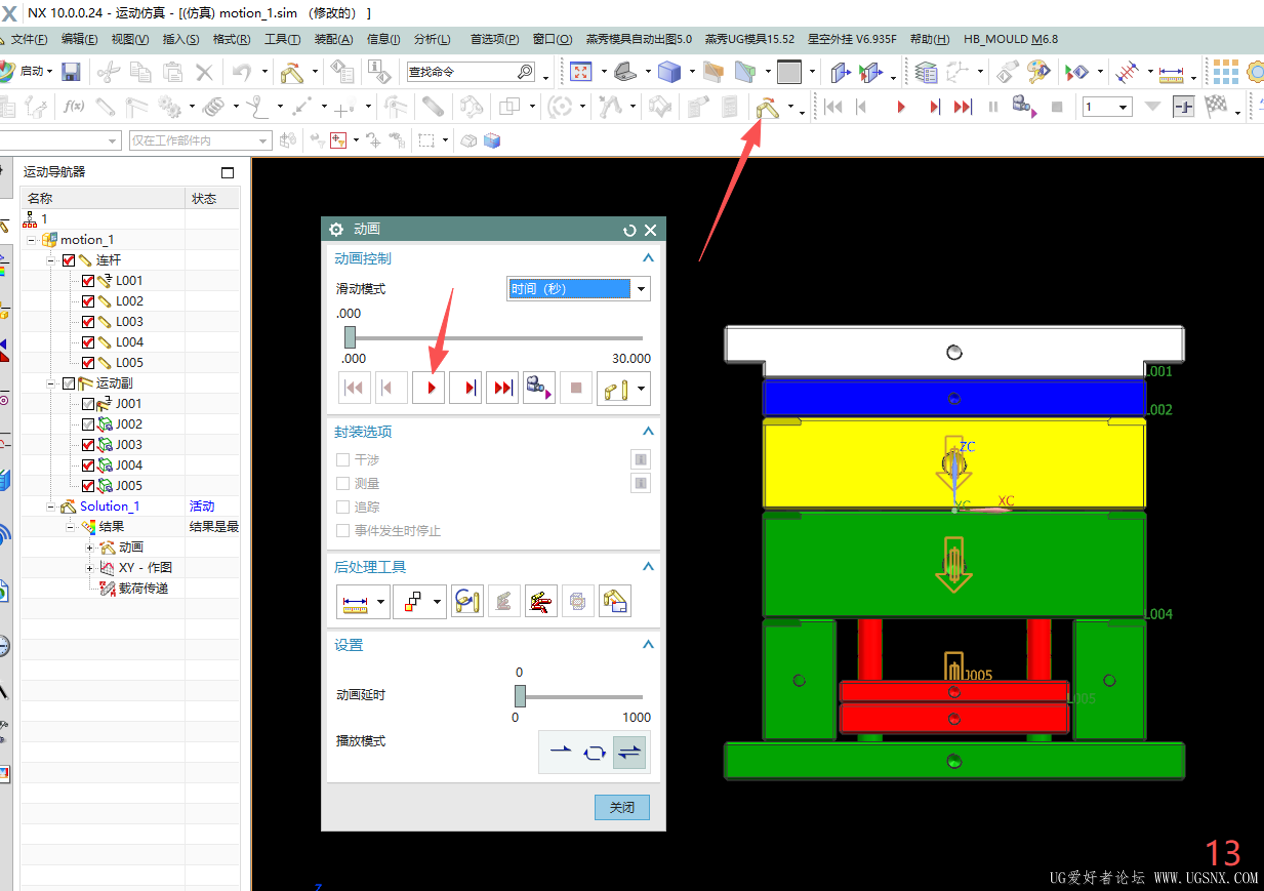Click the step forward button in dialog
The height and width of the screenshot is (891, 1264).
point(466,387)
